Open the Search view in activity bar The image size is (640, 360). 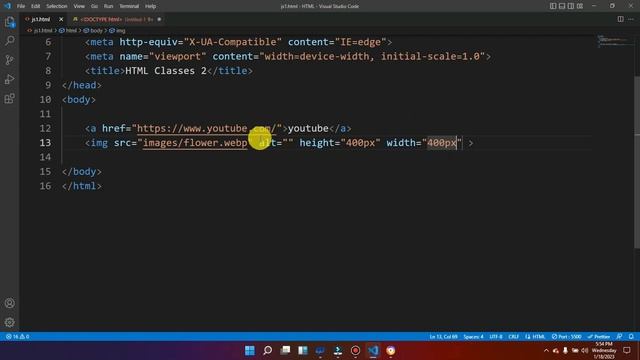pos(9,41)
